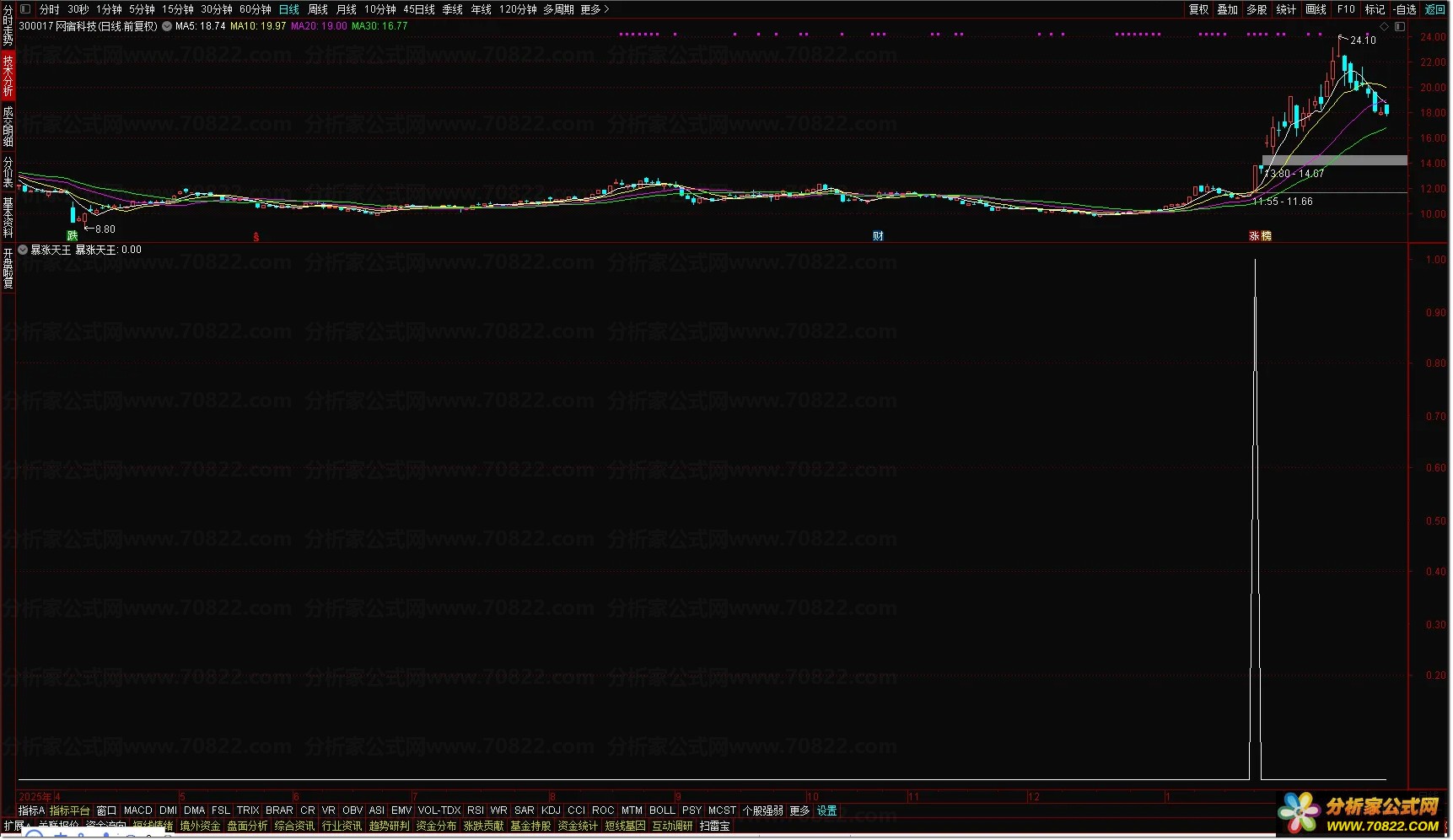This screenshot has height=840, width=1453.
Task: Toggle the side panel icon near price axis
Action: coord(1399,26)
